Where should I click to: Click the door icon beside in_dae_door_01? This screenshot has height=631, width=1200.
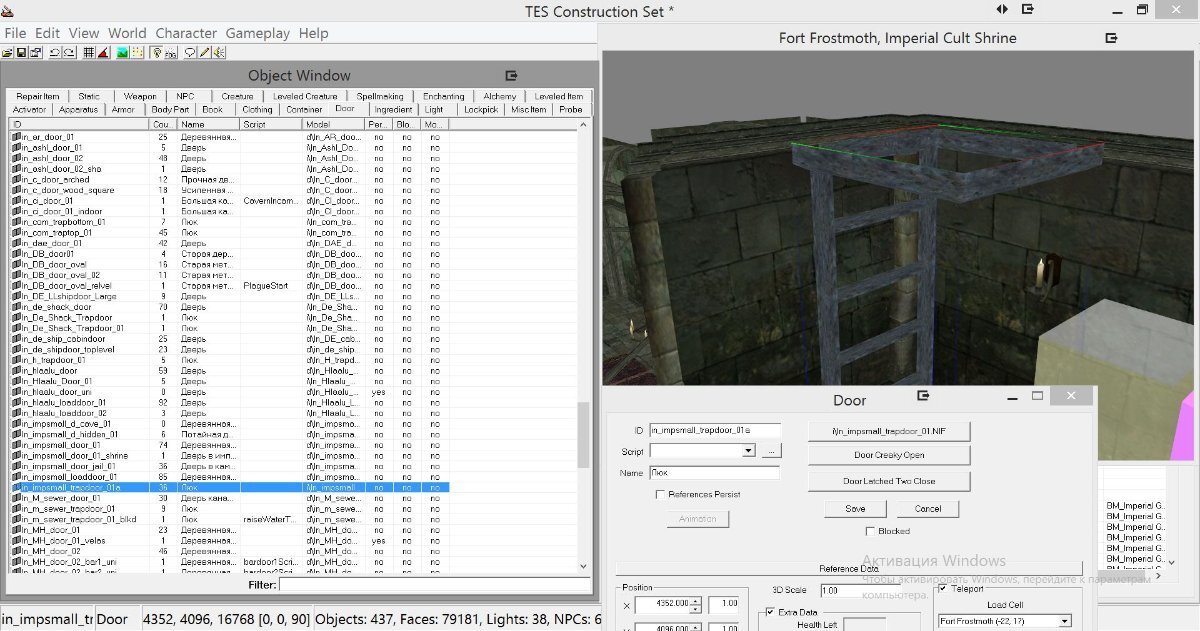click(15, 243)
